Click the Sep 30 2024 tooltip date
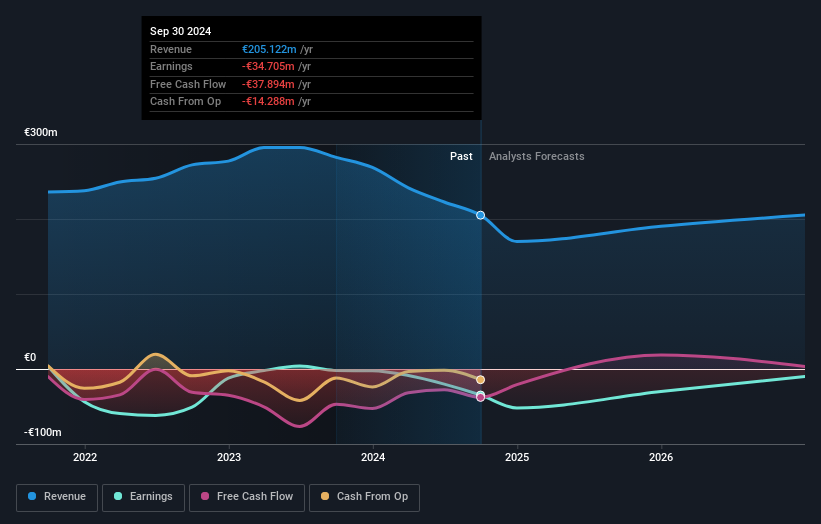821x524 pixels. tap(181, 31)
